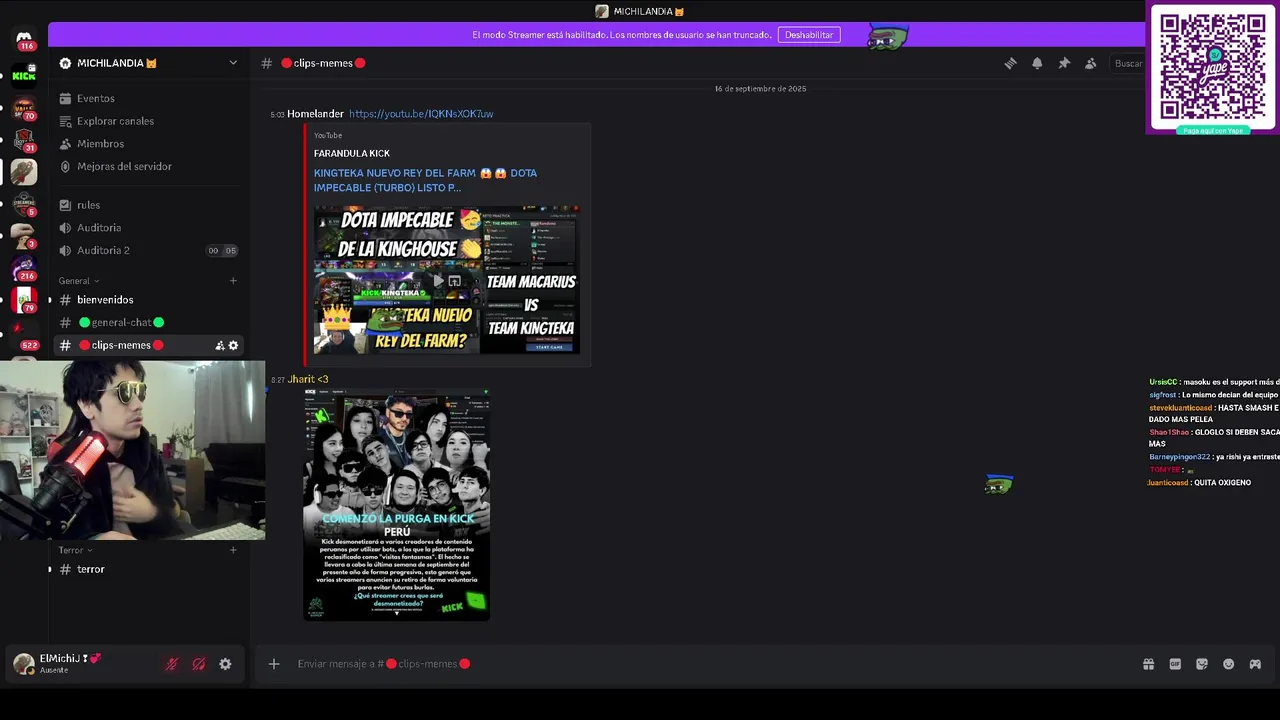Show pinned messages pin icon
The height and width of the screenshot is (720, 1280).
click(1064, 63)
